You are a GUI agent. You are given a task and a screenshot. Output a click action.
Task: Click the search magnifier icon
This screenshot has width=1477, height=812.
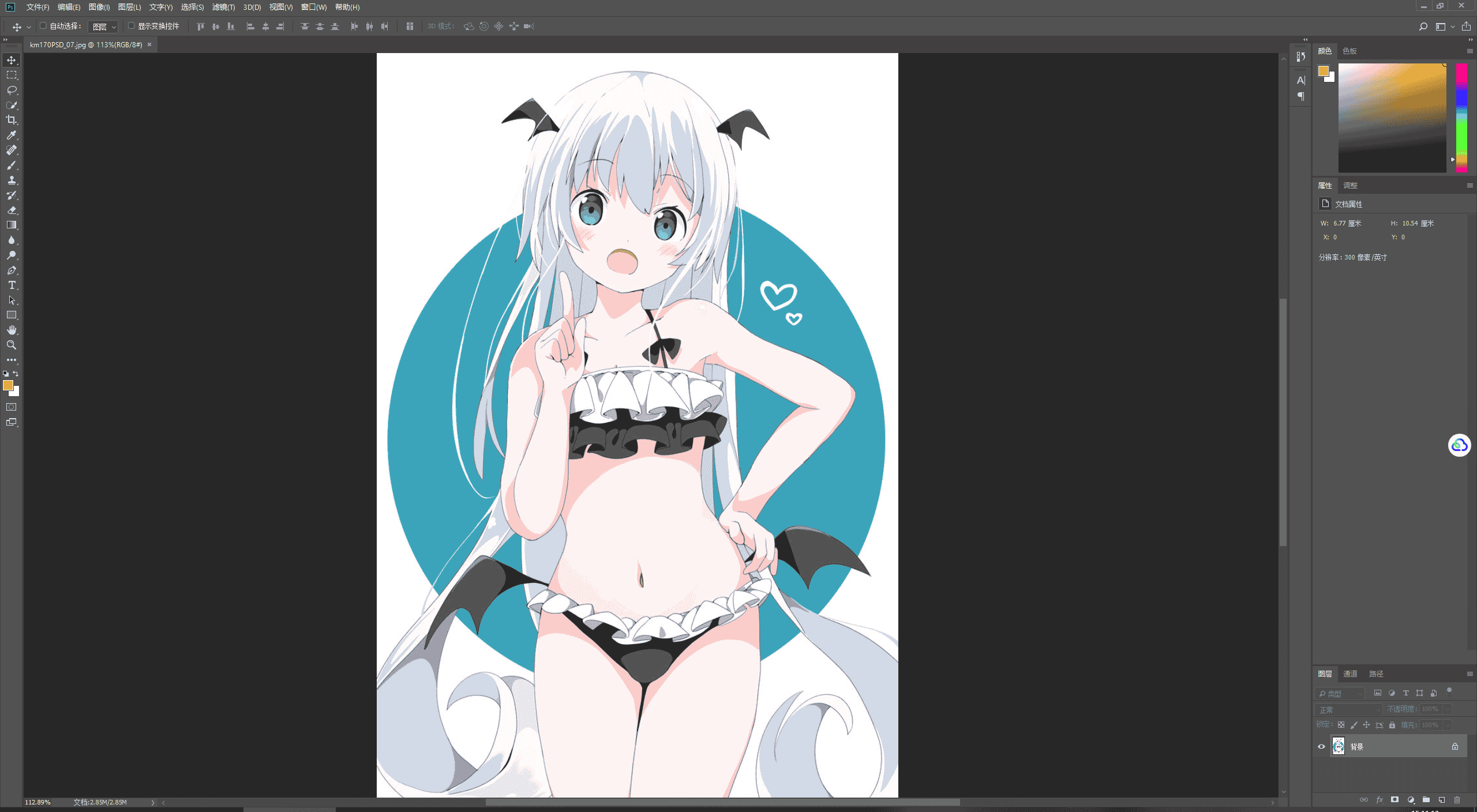click(1423, 27)
